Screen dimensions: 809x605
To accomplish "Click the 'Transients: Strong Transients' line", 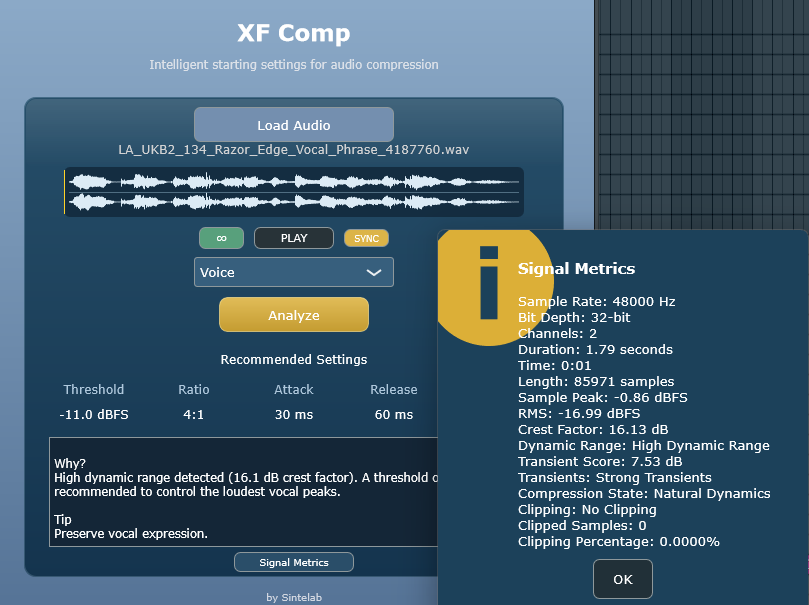I will (614, 478).
